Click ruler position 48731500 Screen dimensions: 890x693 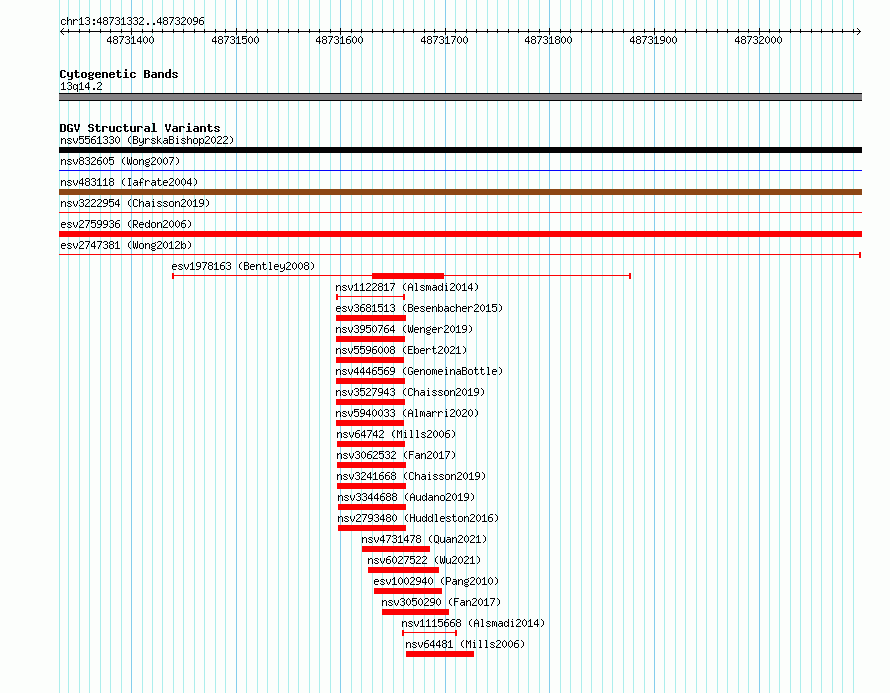pos(235,40)
